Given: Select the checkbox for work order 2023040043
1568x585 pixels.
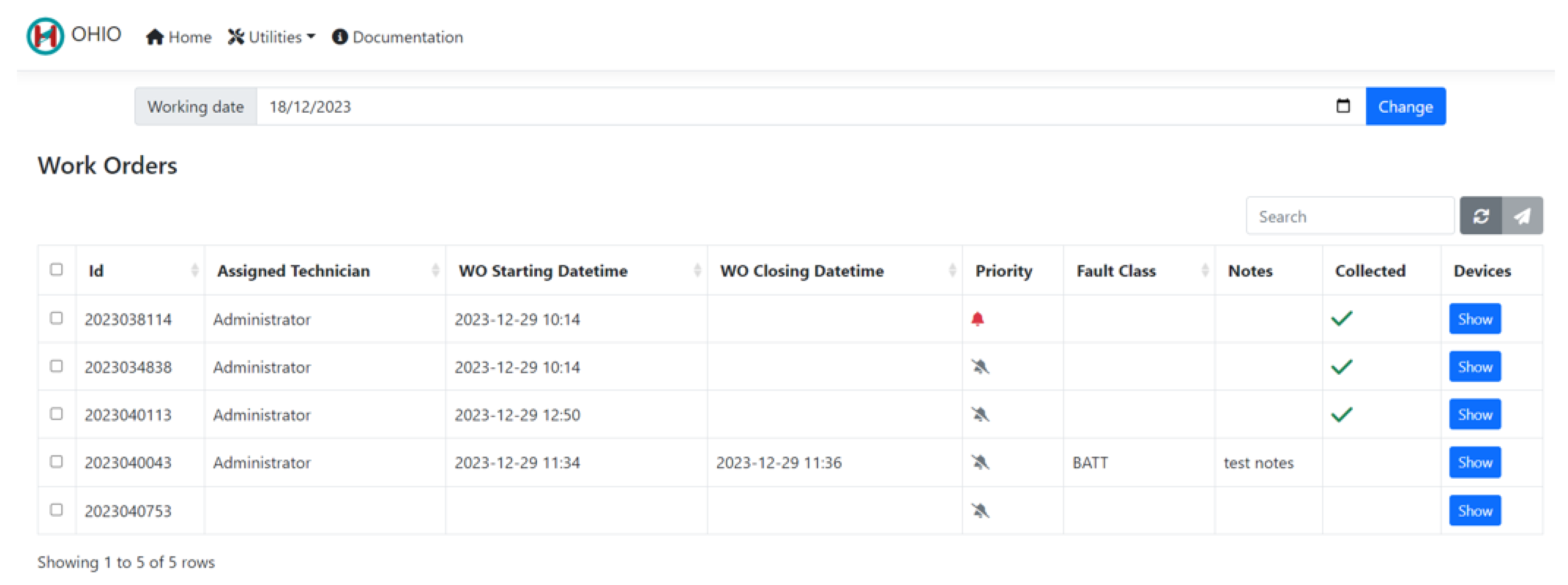Looking at the screenshot, I should pyautogui.click(x=57, y=462).
